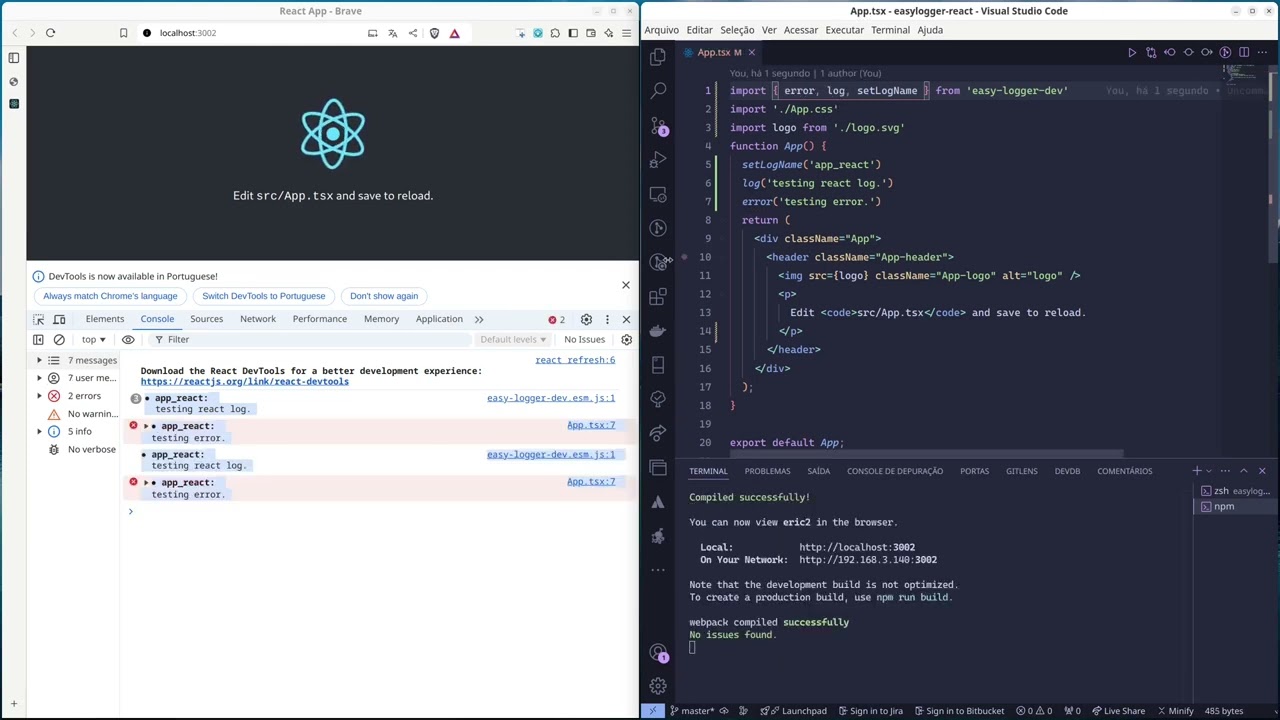Open new terminal launch profile dropdown

click(1209, 471)
